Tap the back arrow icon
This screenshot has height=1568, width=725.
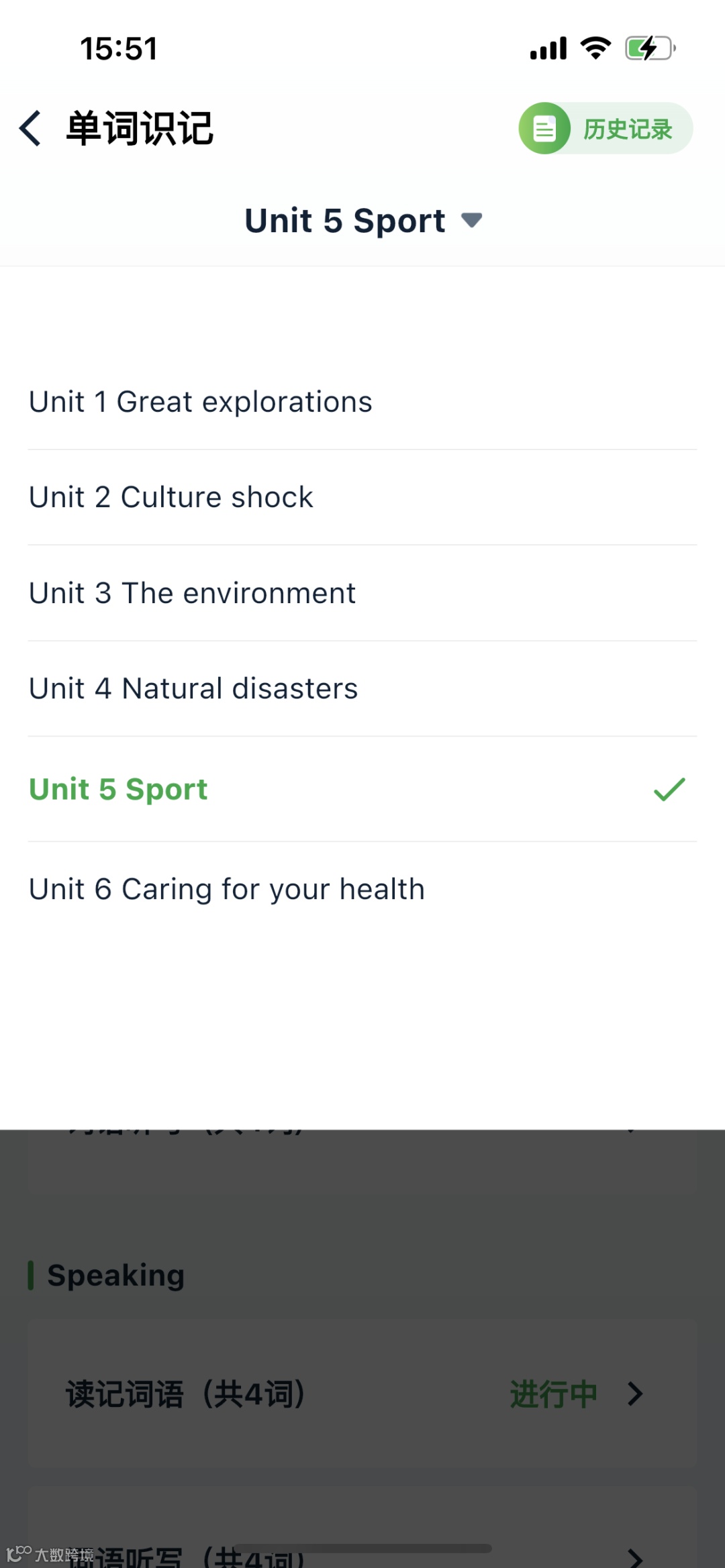pos(30,128)
